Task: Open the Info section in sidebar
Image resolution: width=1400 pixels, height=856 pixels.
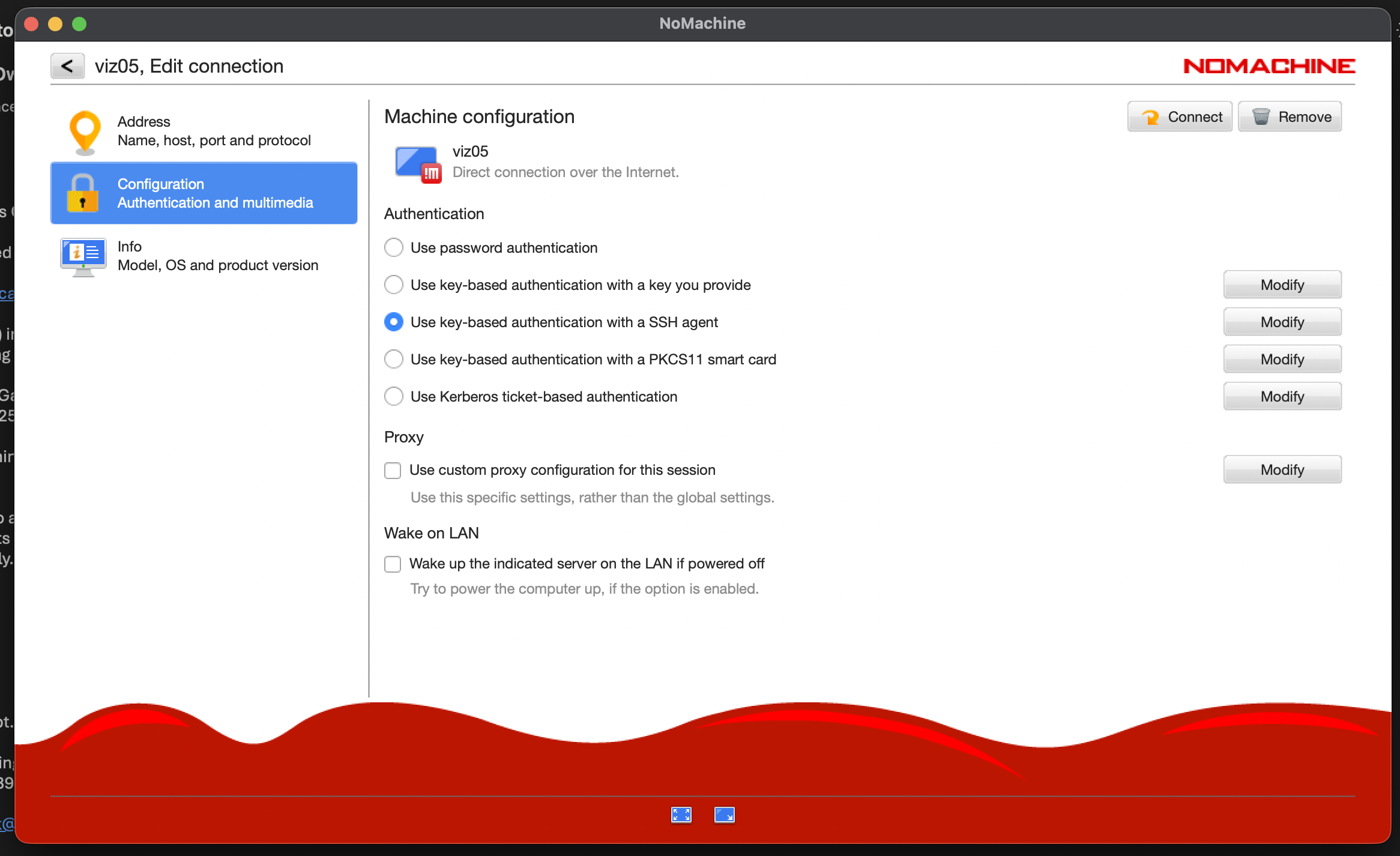Action: (x=217, y=256)
